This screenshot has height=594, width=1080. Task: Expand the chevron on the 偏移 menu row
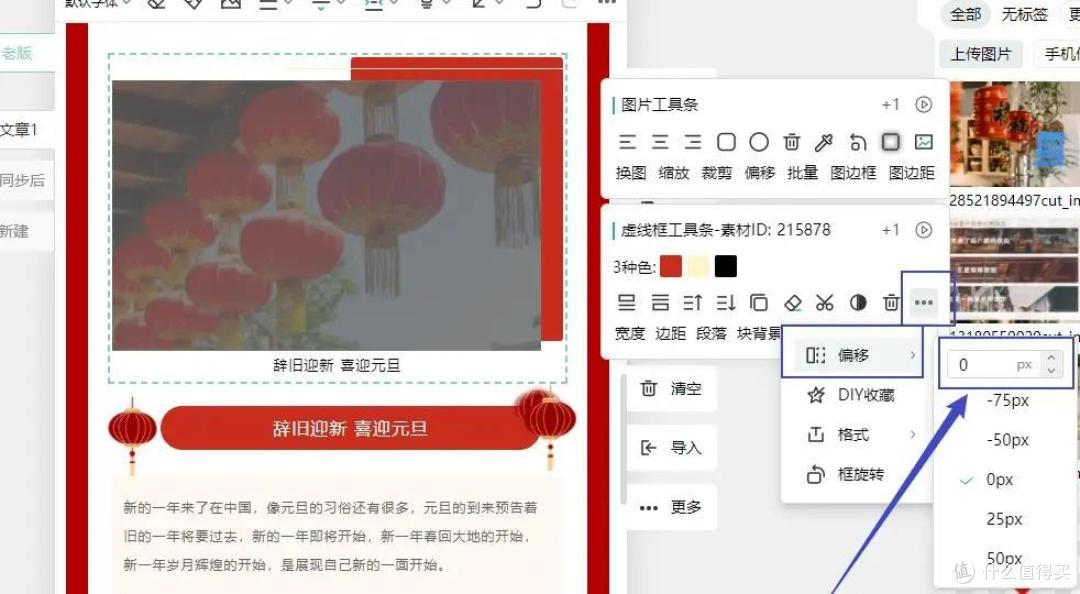pyautogui.click(x=913, y=355)
